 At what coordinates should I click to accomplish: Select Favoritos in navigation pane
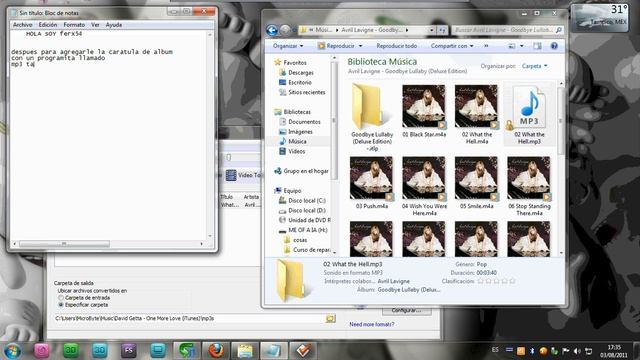point(294,62)
